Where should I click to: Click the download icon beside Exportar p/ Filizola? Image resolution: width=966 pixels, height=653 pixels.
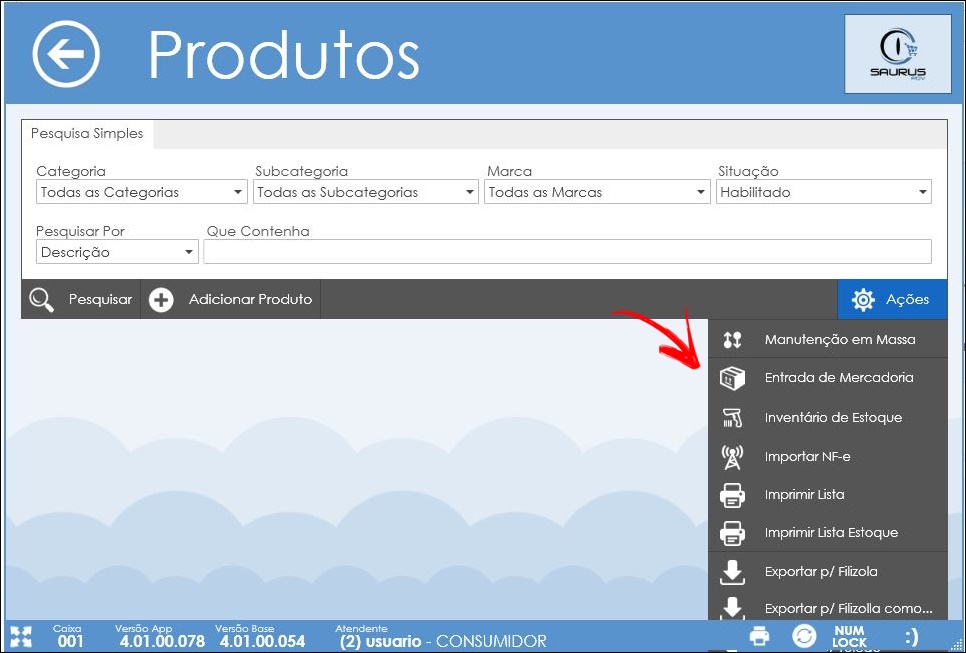[x=733, y=572]
